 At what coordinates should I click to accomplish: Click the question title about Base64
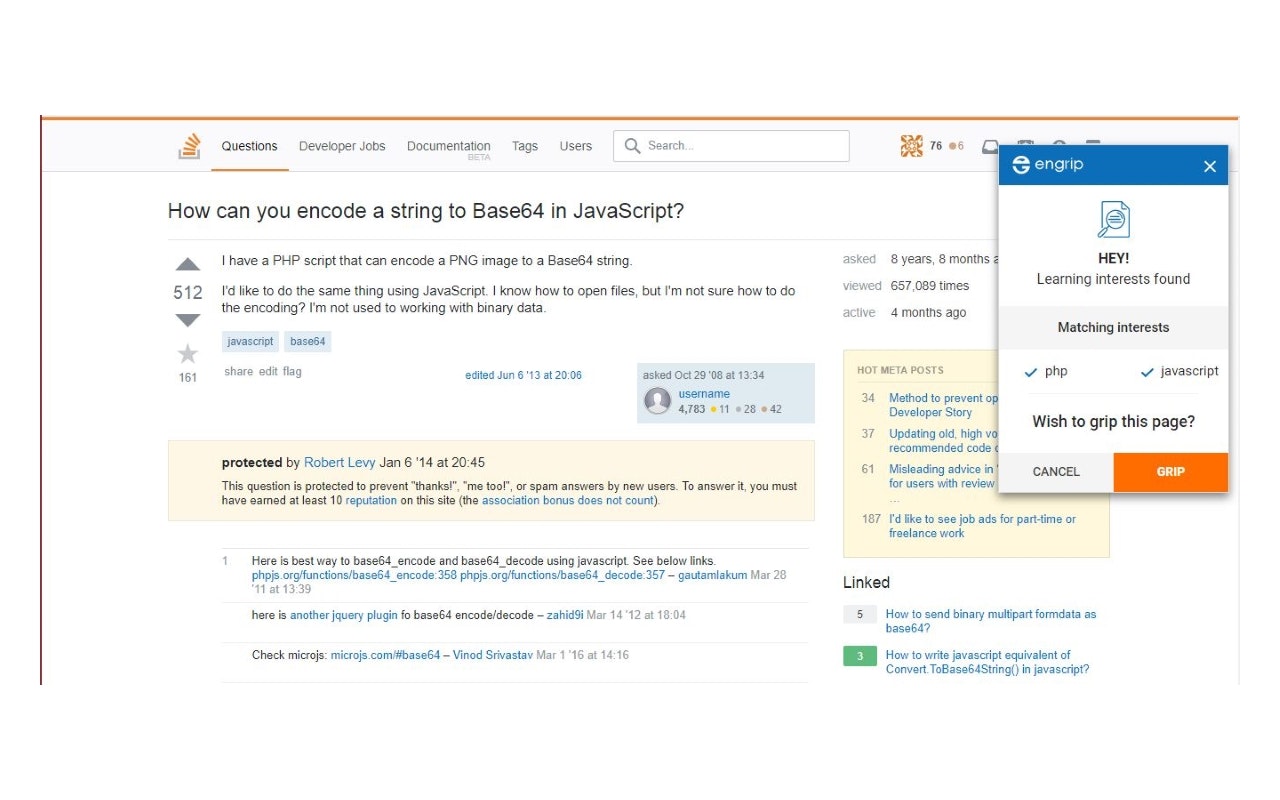[x=426, y=211]
